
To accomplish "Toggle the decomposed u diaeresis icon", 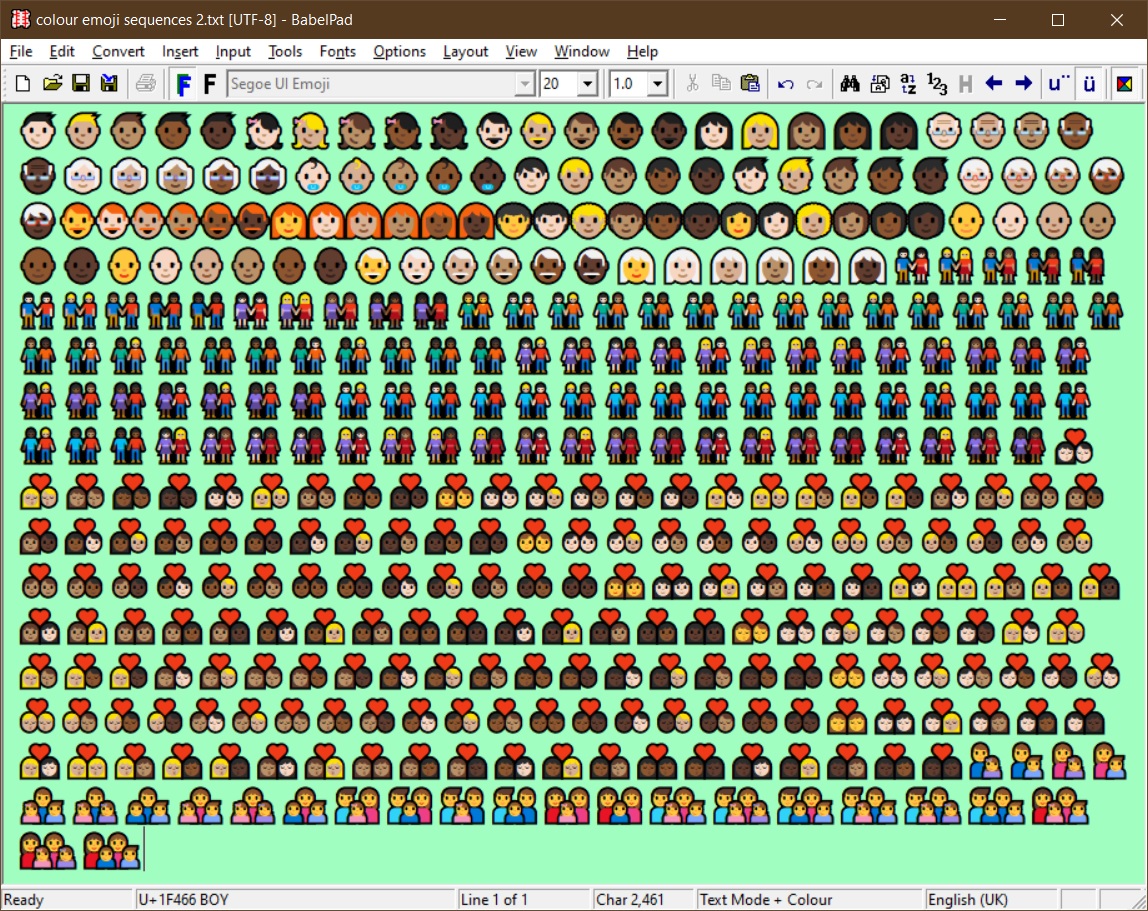I will 1058,83.
